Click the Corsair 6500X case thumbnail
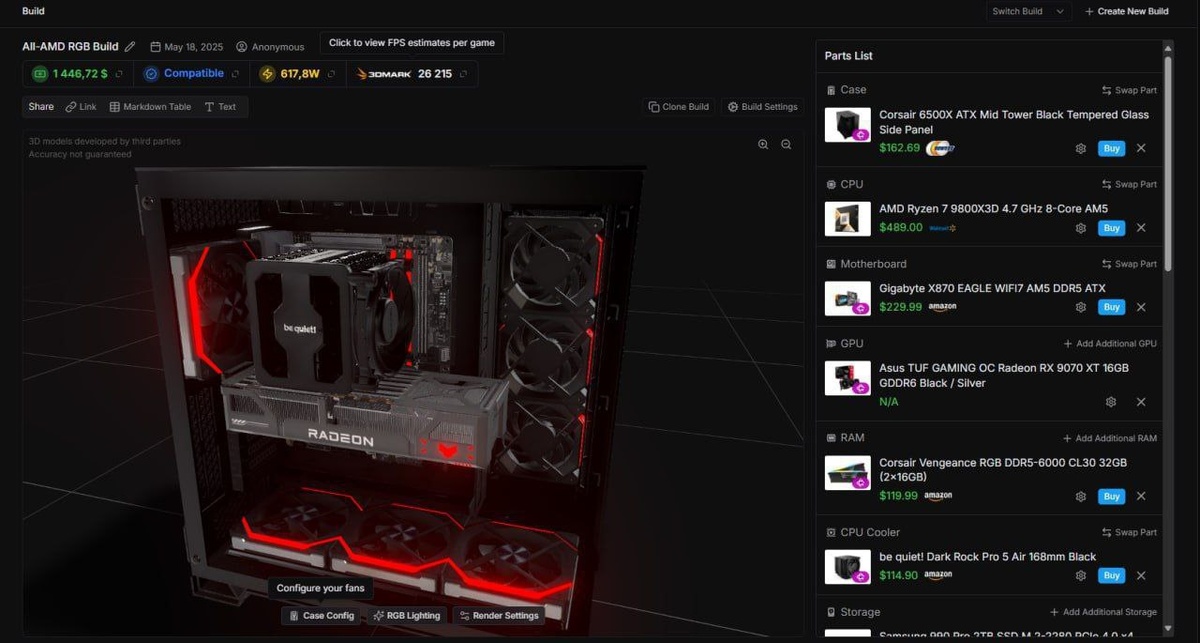 (847, 125)
